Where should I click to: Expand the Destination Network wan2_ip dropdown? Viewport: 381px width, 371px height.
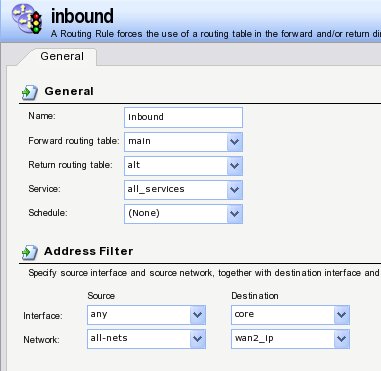tap(290, 339)
